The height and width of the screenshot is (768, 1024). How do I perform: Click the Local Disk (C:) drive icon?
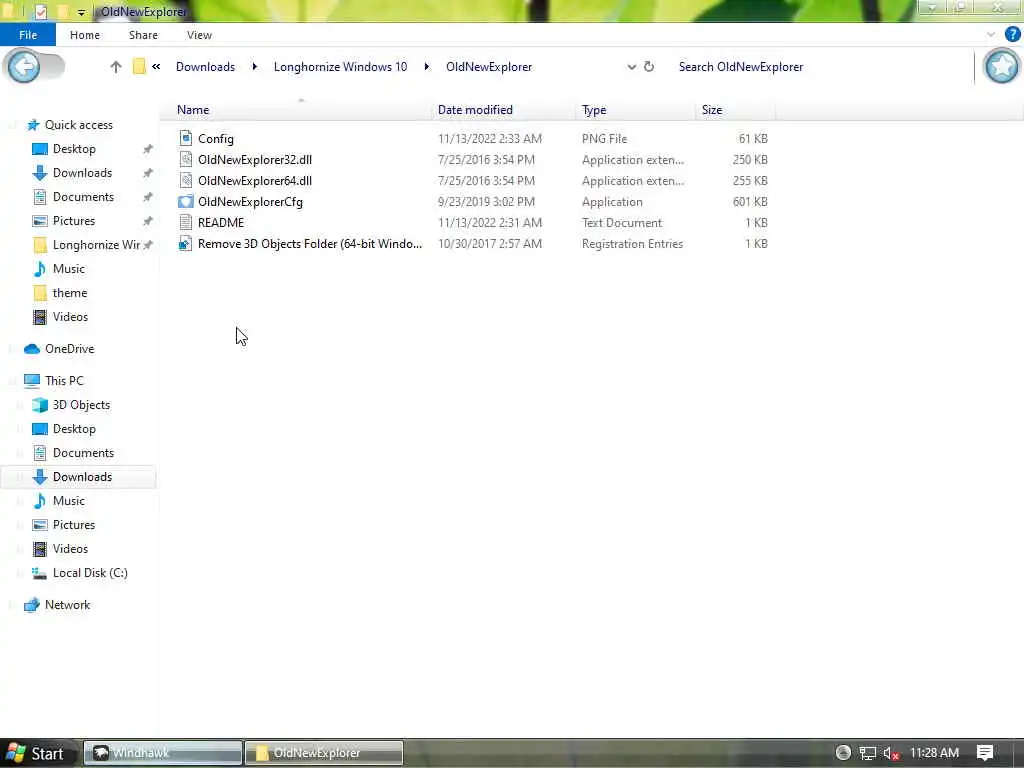(x=40, y=573)
